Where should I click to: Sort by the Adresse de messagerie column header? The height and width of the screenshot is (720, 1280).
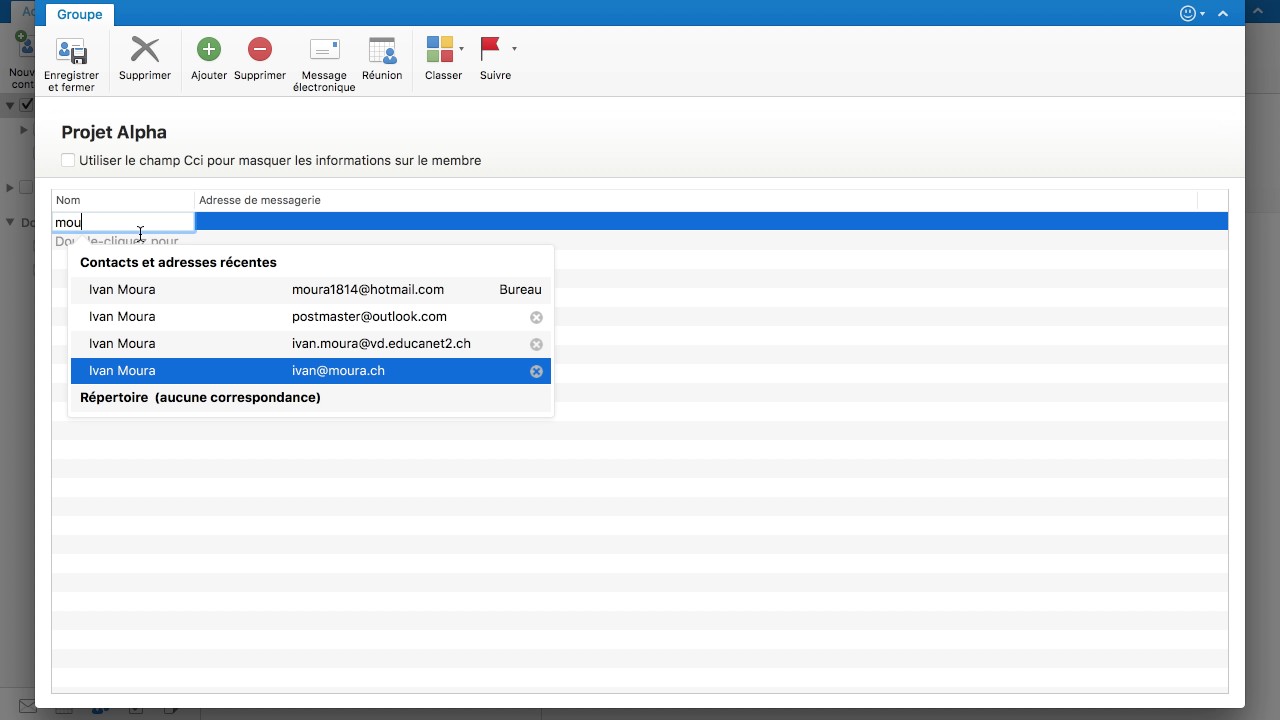[696, 200]
